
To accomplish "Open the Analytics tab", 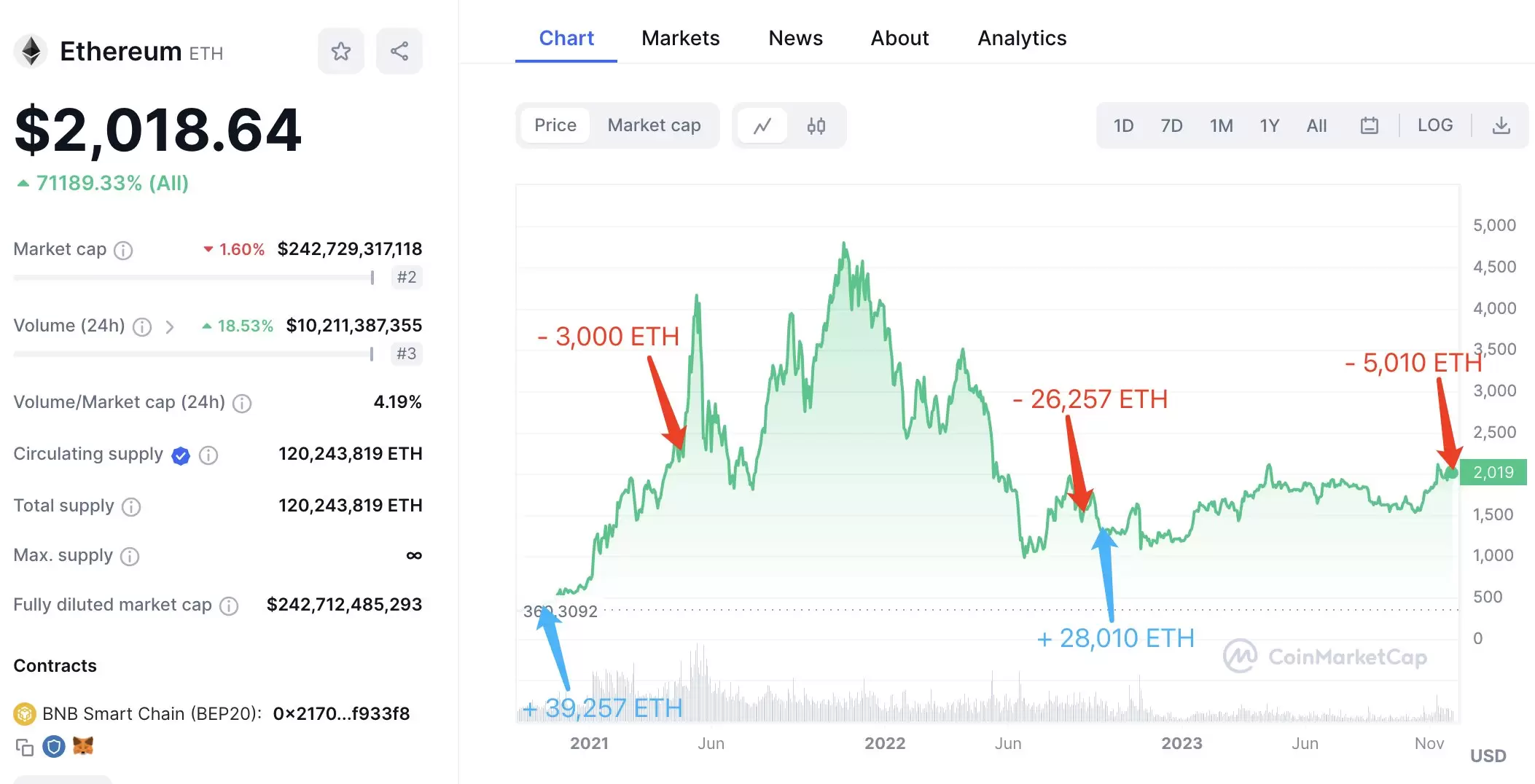I will (x=1022, y=38).
